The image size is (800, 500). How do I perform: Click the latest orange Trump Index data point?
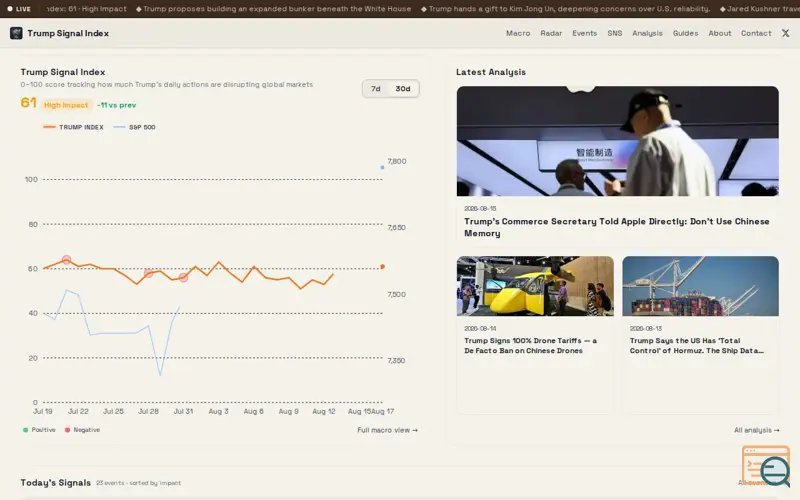(383, 266)
